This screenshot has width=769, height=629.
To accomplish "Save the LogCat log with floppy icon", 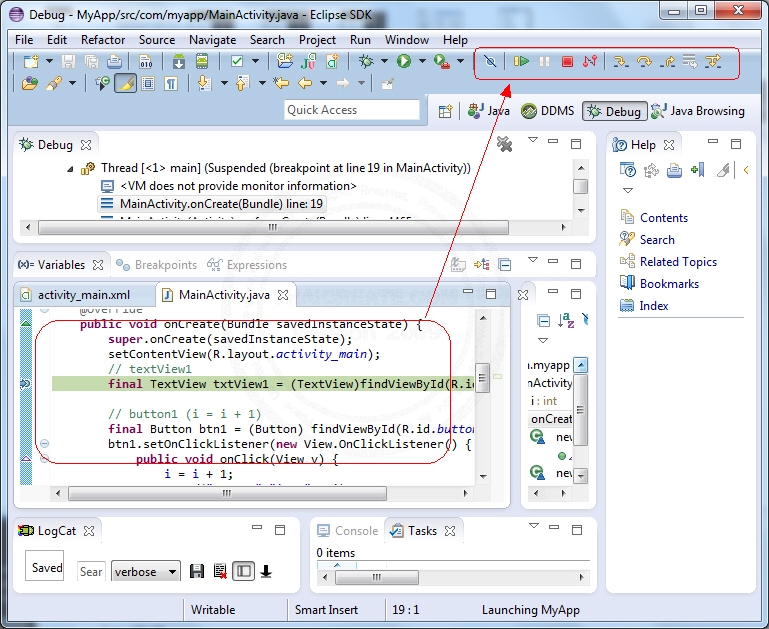I will click(197, 571).
